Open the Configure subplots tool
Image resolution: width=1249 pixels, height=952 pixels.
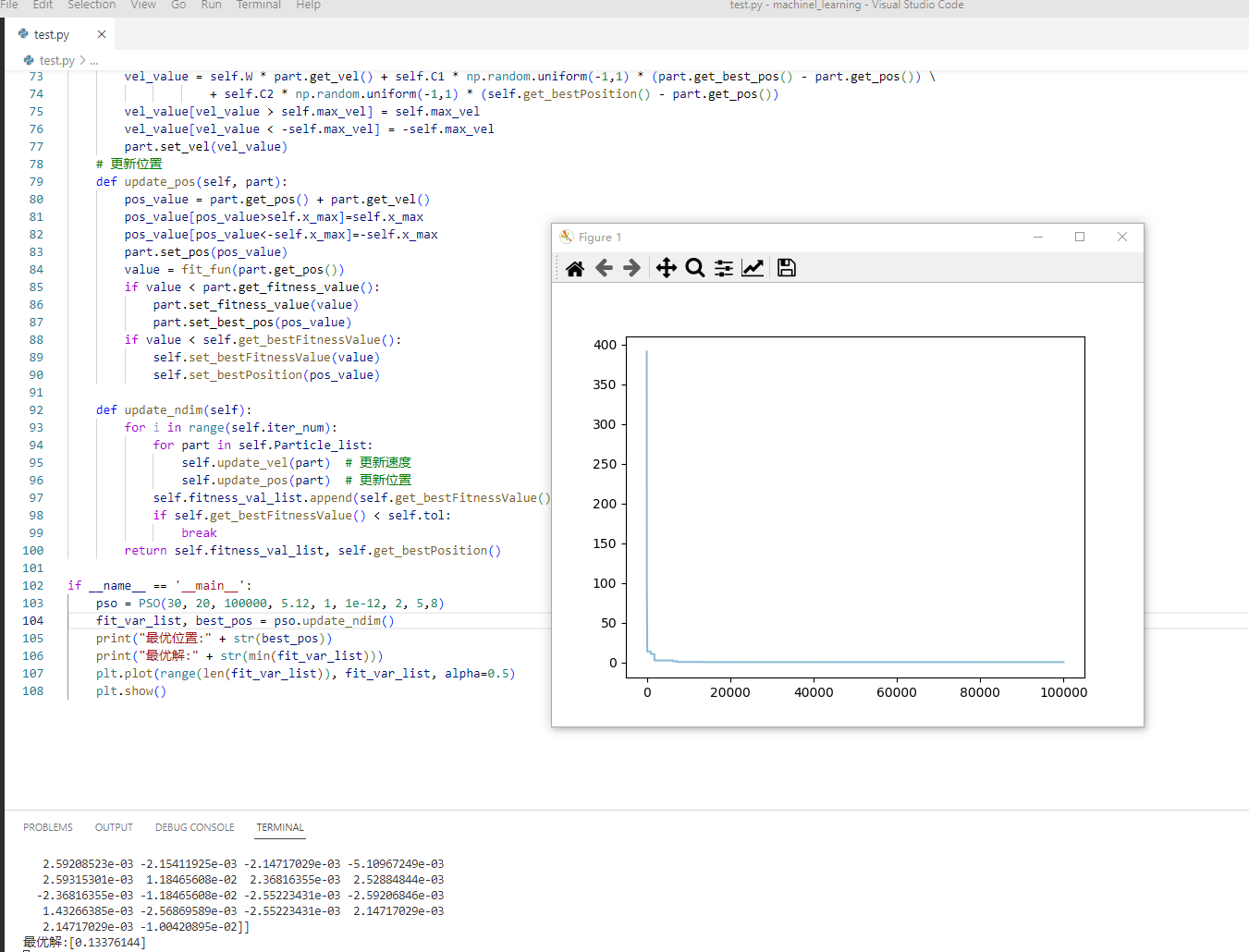tap(724, 268)
